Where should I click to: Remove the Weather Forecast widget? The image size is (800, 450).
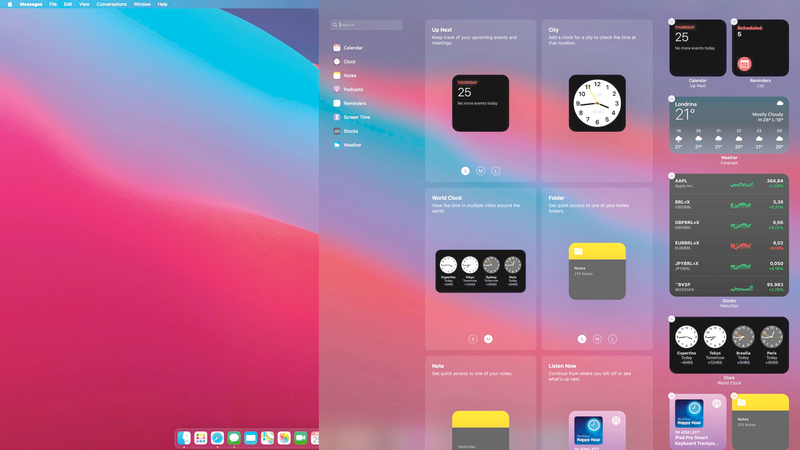tap(671, 99)
